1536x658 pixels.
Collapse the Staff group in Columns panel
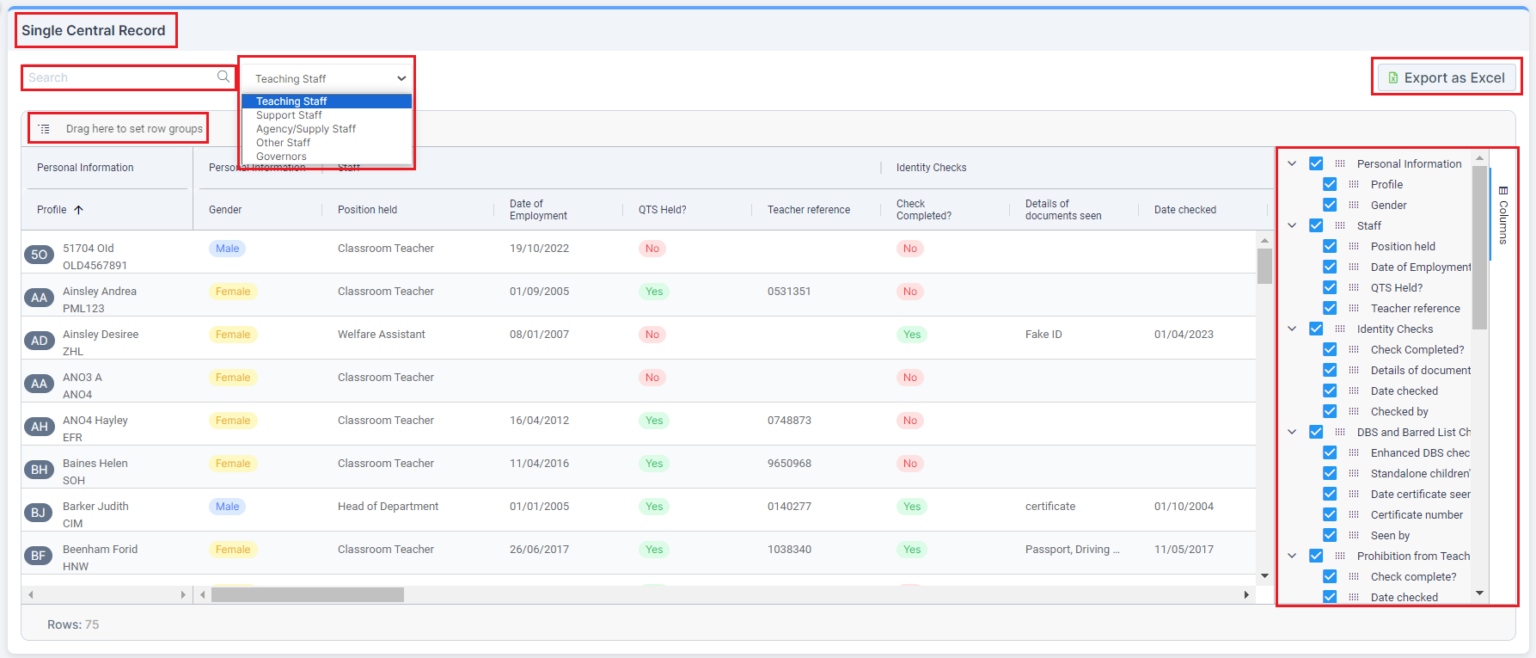pos(1291,225)
